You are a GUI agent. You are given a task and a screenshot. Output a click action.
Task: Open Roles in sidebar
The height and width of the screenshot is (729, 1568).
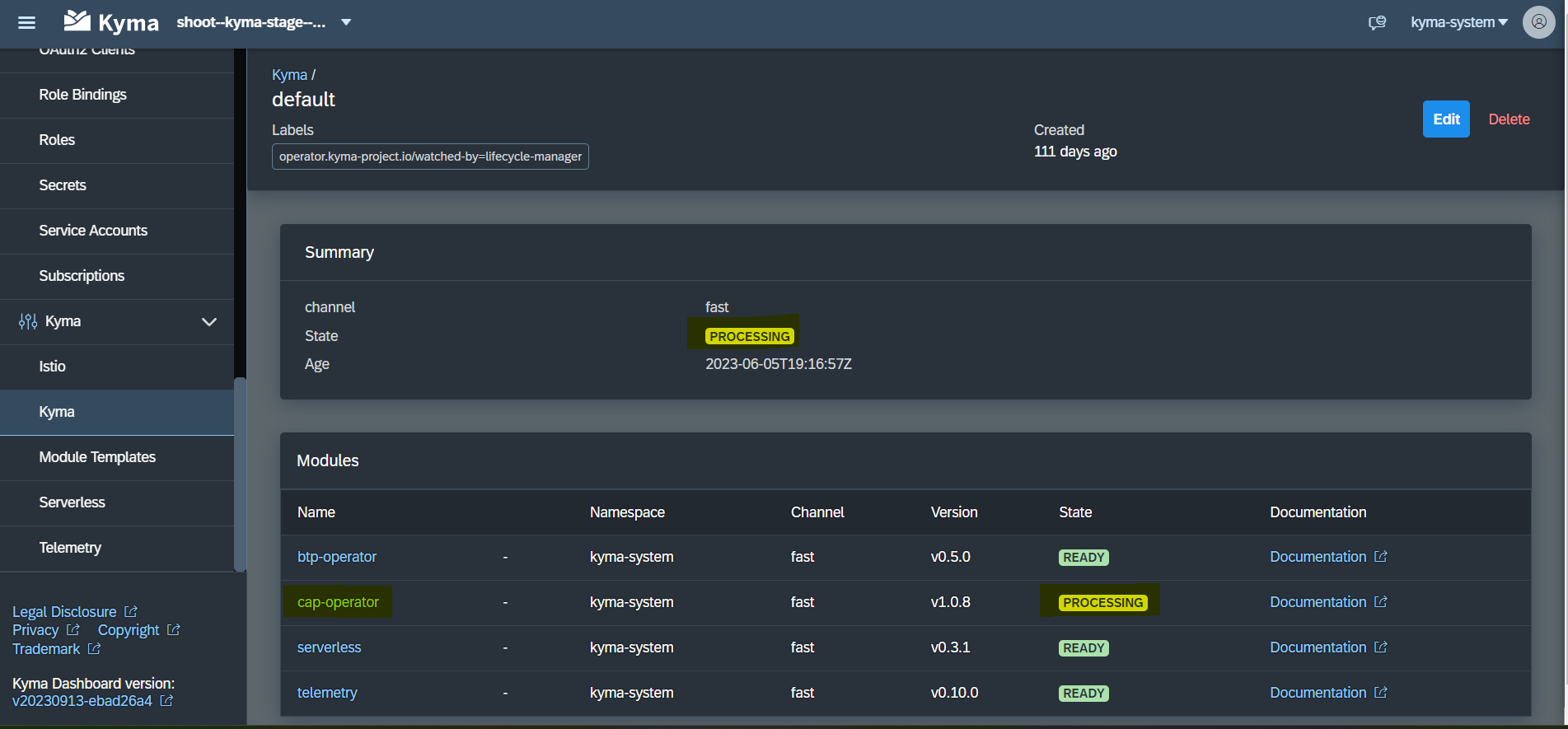(117, 140)
